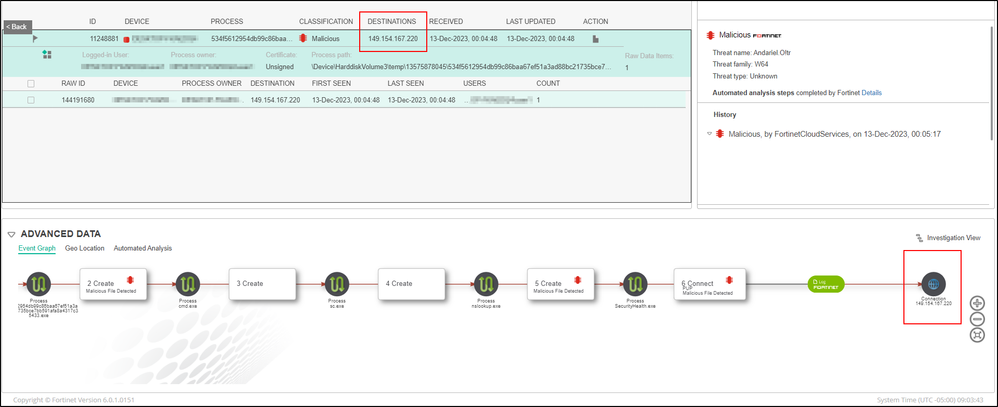Click the Back button
This screenshot has width=998, height=407.
(17, 27)
